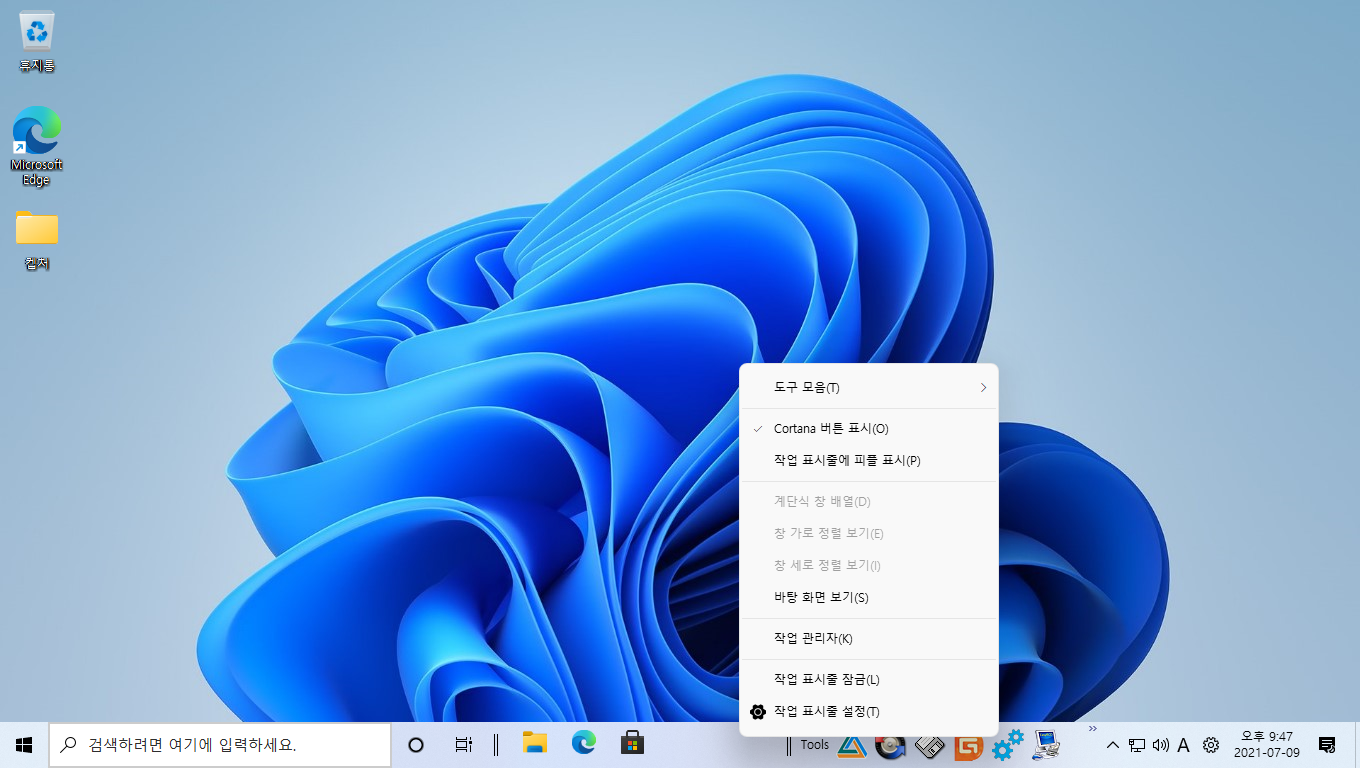This screenshot has width=1360, height=768.
Task: Click the IME settings gear icon
Action: coord(1211,745)
